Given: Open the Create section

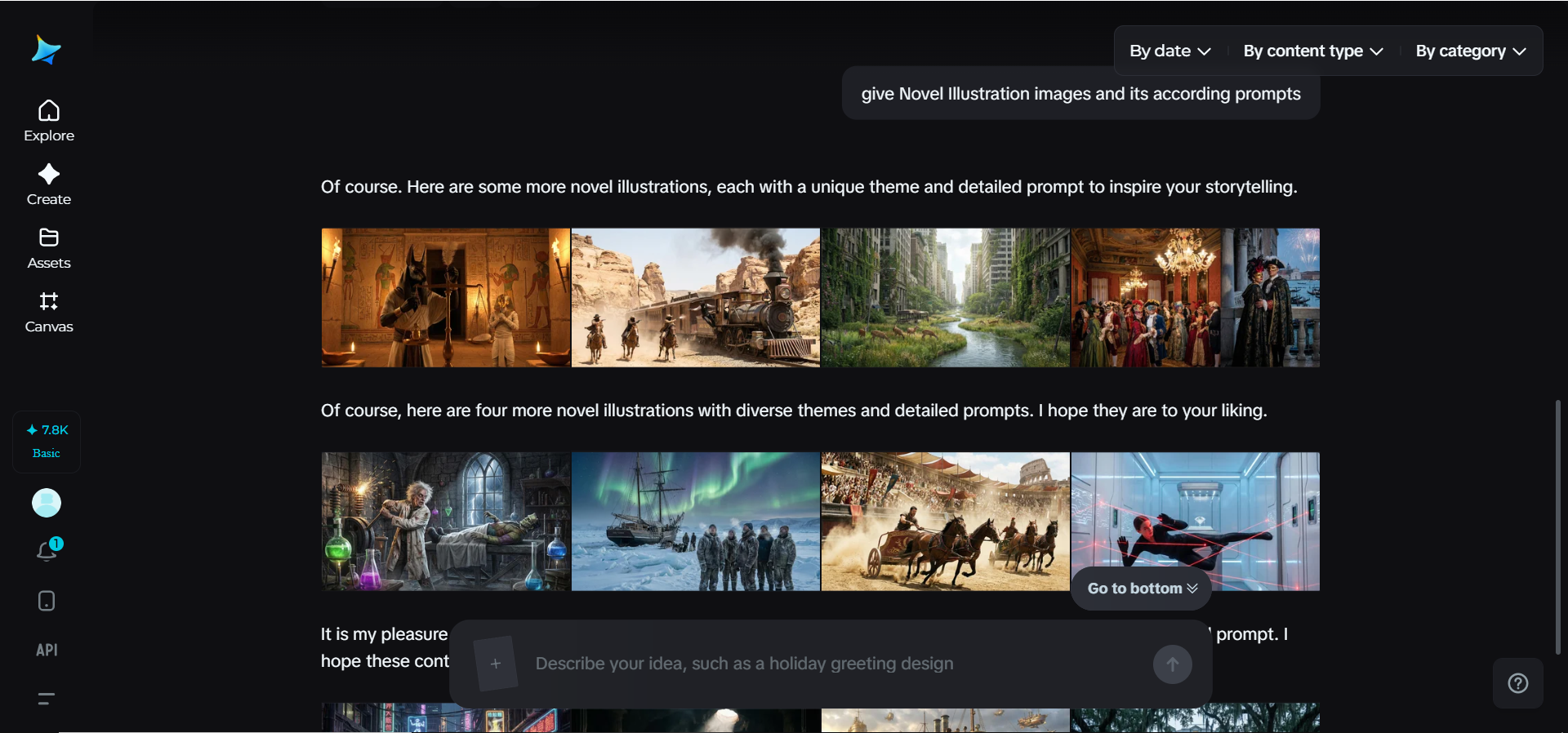Looking at the screenshot, I should pos(49,184).
